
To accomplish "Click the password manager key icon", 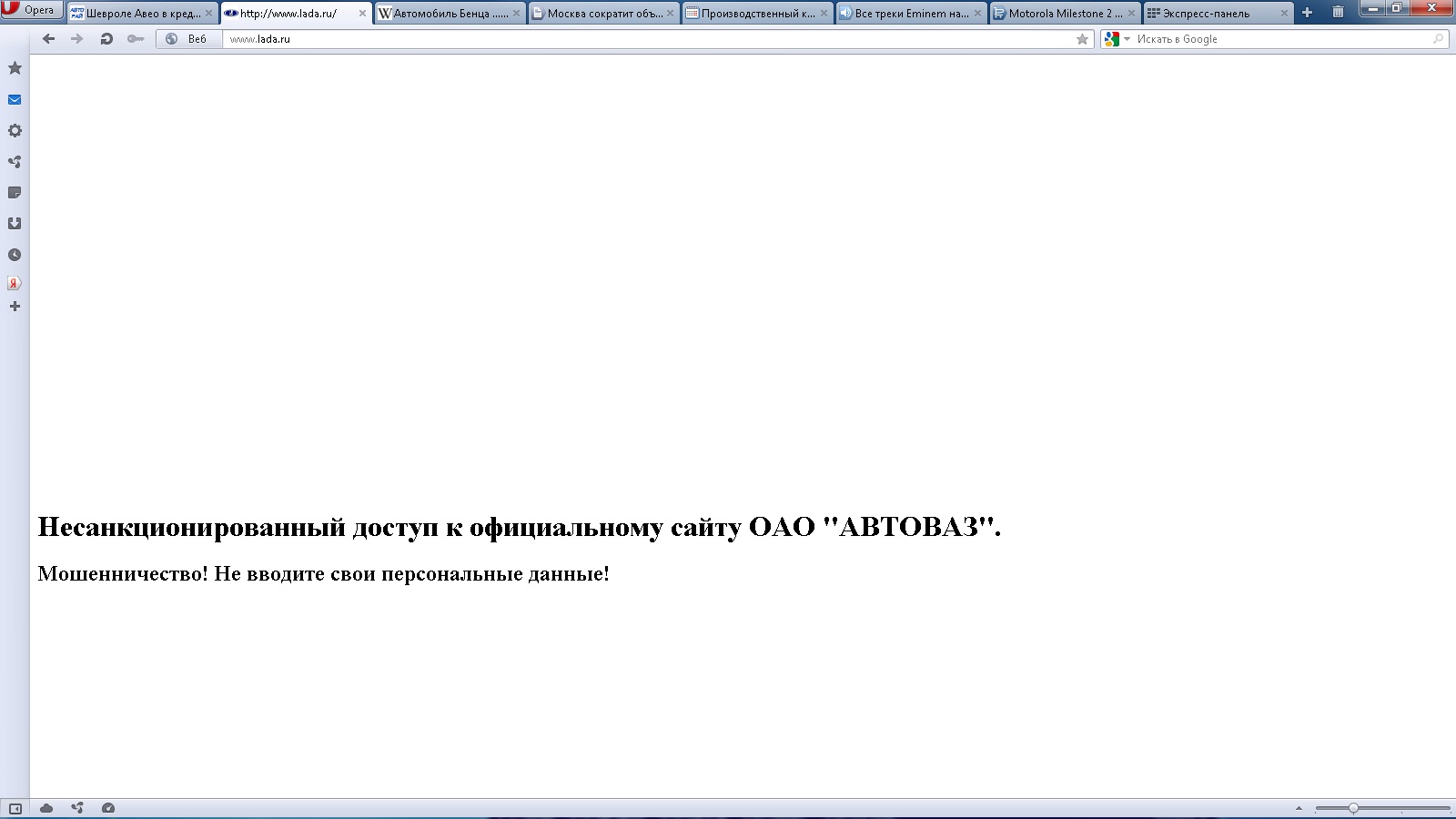I will (x=136, y=39).
